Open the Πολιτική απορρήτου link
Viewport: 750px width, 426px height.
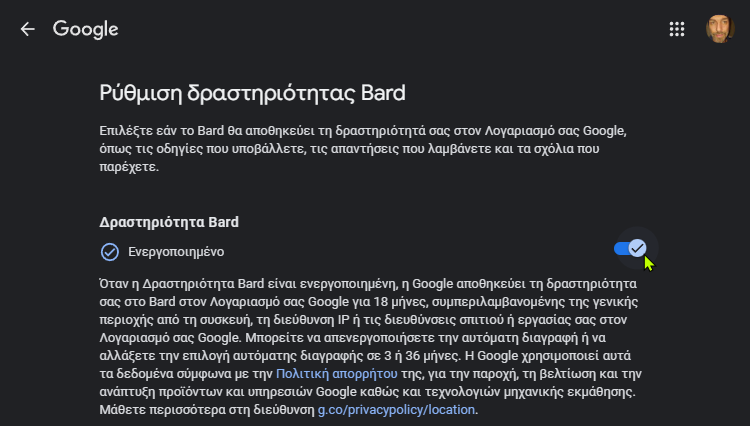pyautogui.click(x=337, y=373)
